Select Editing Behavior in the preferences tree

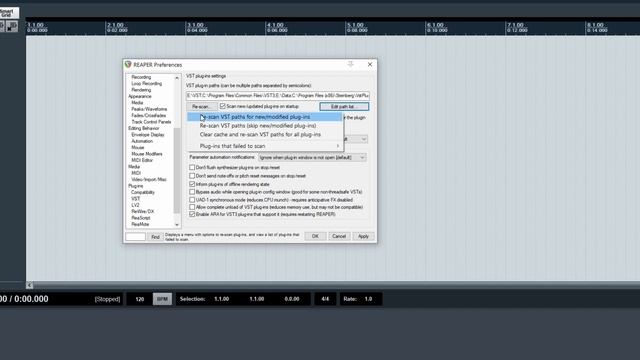coord(144,128)
